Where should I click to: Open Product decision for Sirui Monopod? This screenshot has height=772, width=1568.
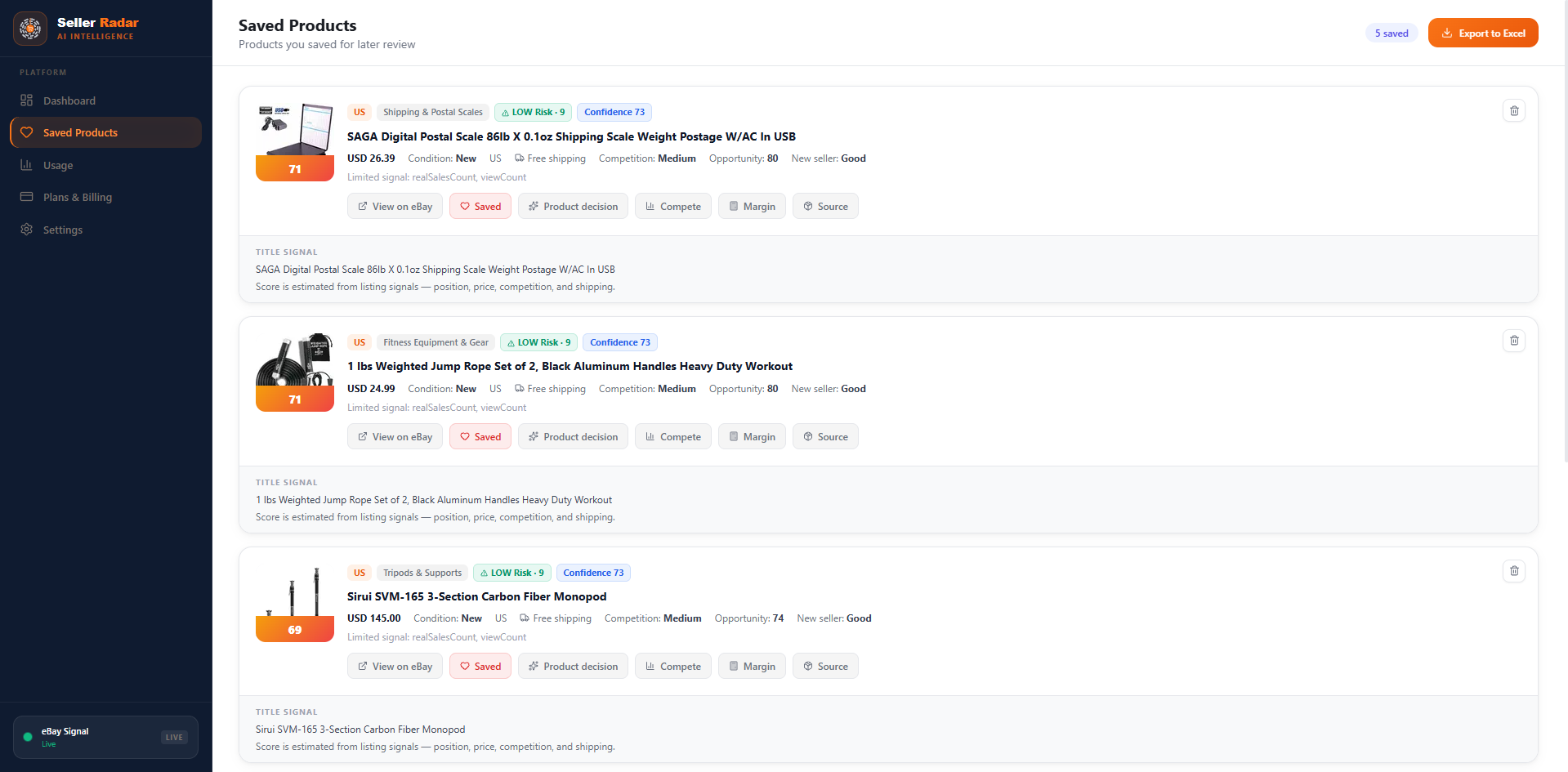pyautogui.click(x=574, y=667)
